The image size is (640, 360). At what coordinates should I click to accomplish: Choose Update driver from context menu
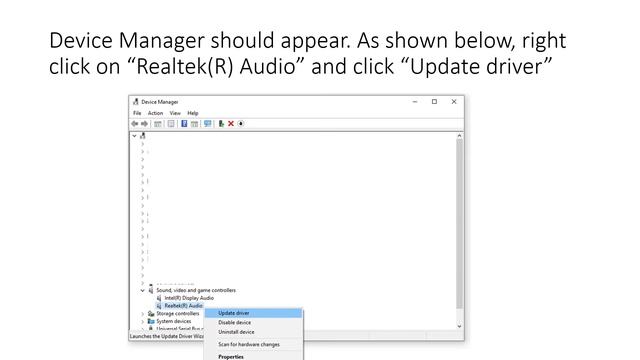(x=253, y=313)
